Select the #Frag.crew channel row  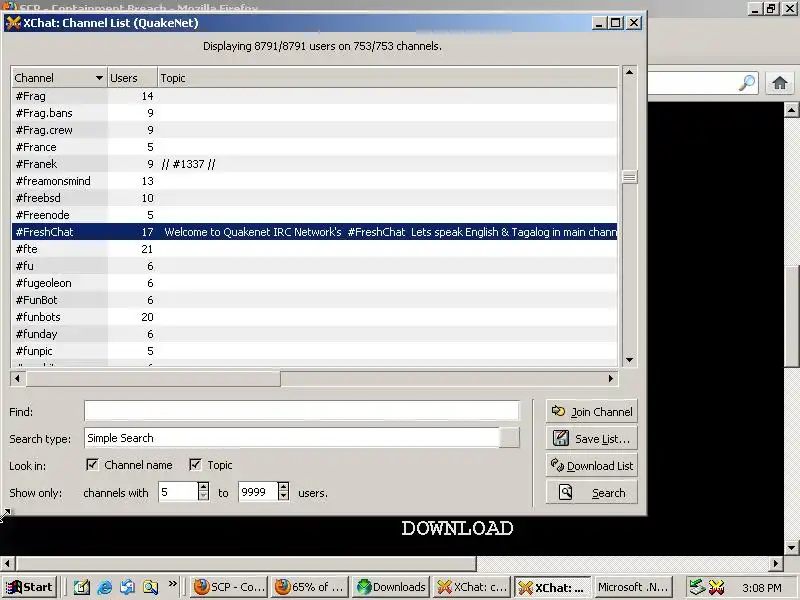click(x=314, y=130)
